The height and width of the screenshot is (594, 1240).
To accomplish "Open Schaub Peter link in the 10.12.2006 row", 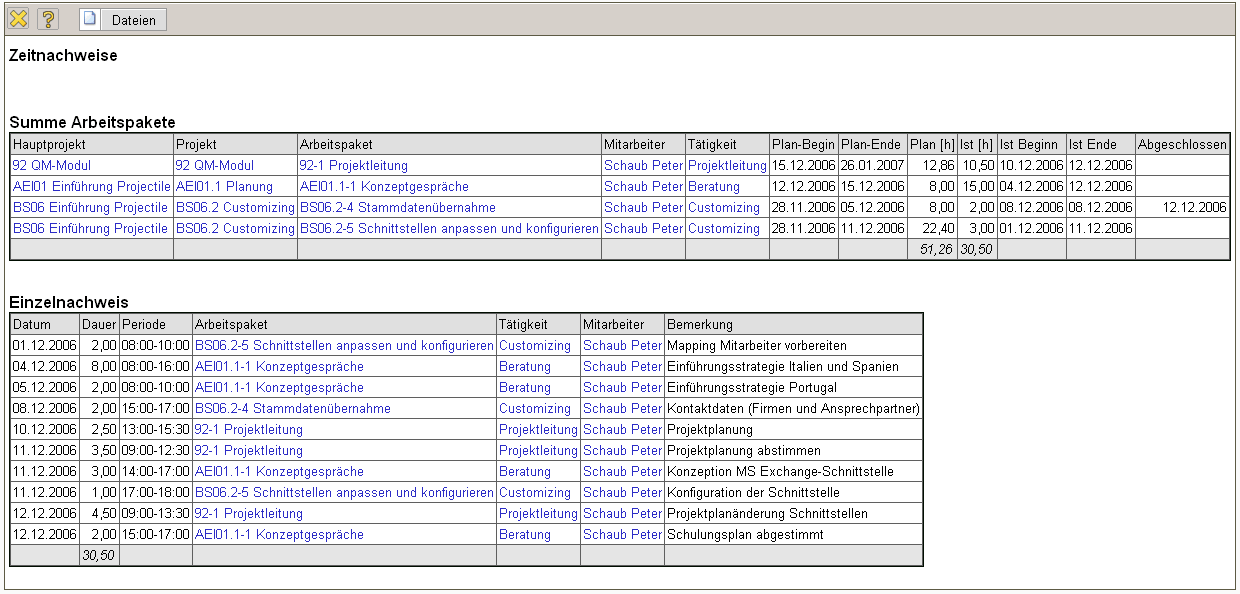I will pyautogui.click(x=622, y=430).
